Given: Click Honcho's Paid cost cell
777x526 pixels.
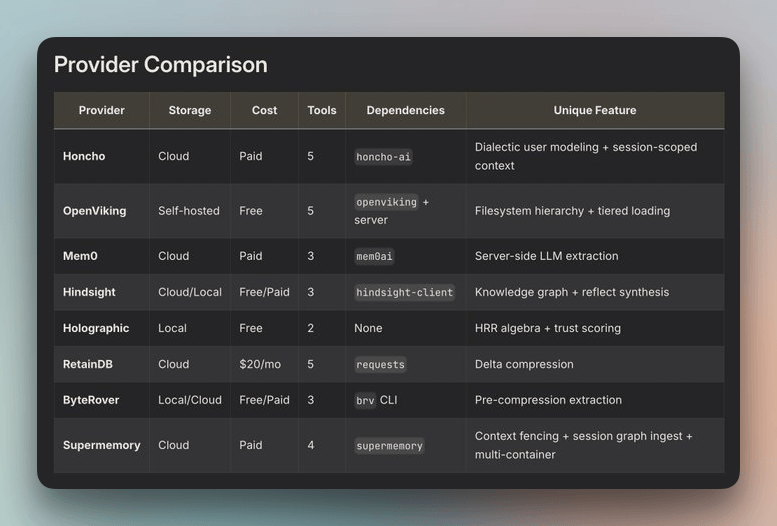Looking at the screenshot, I should [251, 156].
